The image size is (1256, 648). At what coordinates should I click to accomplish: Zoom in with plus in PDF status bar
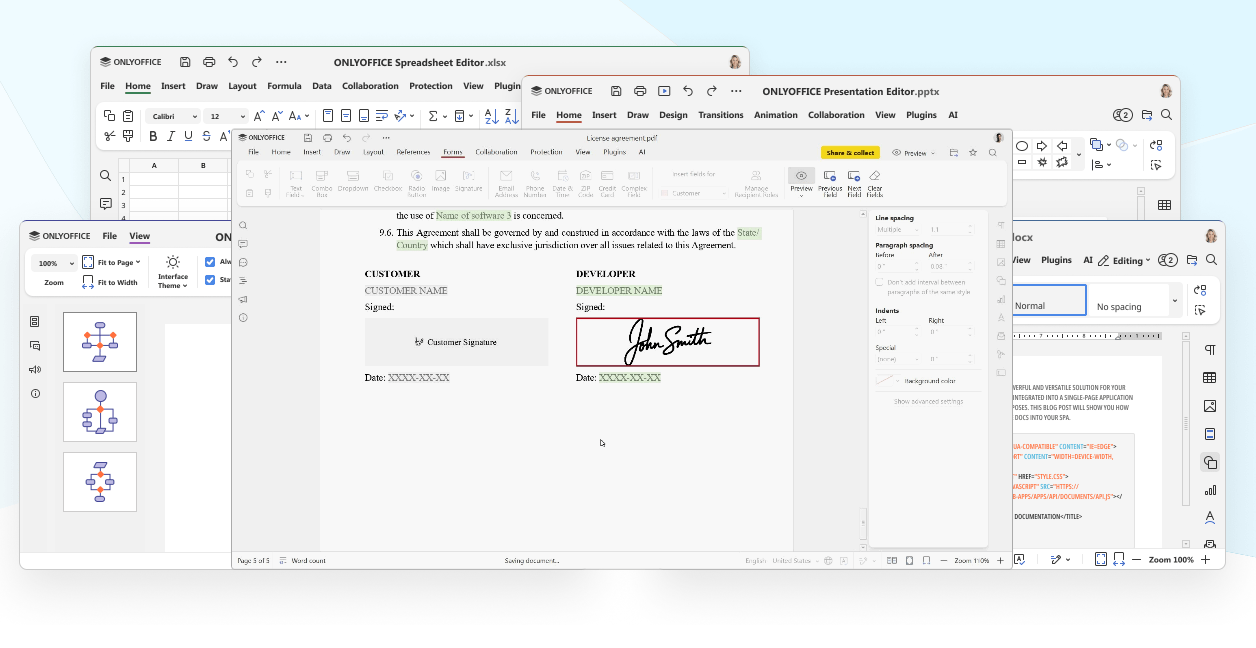click(x=1000, y=561)
